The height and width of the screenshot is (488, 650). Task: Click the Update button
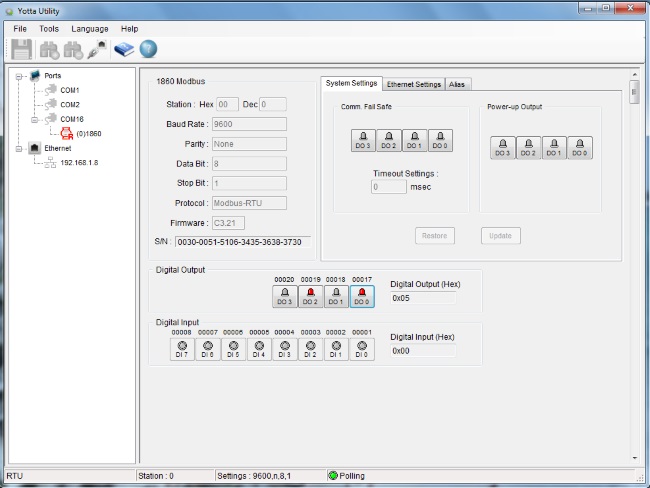pyautogui.click(x=500, y=236)
